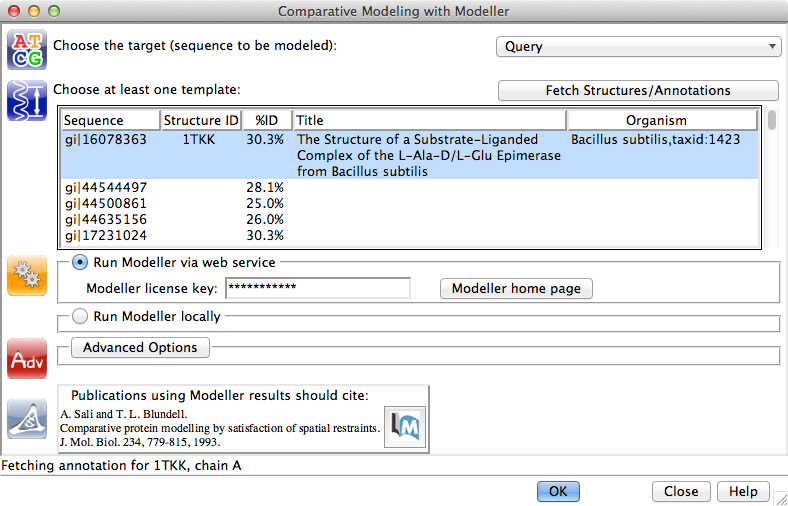788x506 pixels.
Task: Click the template list vertical scrollbar
Action: click(x=772, y=180)
